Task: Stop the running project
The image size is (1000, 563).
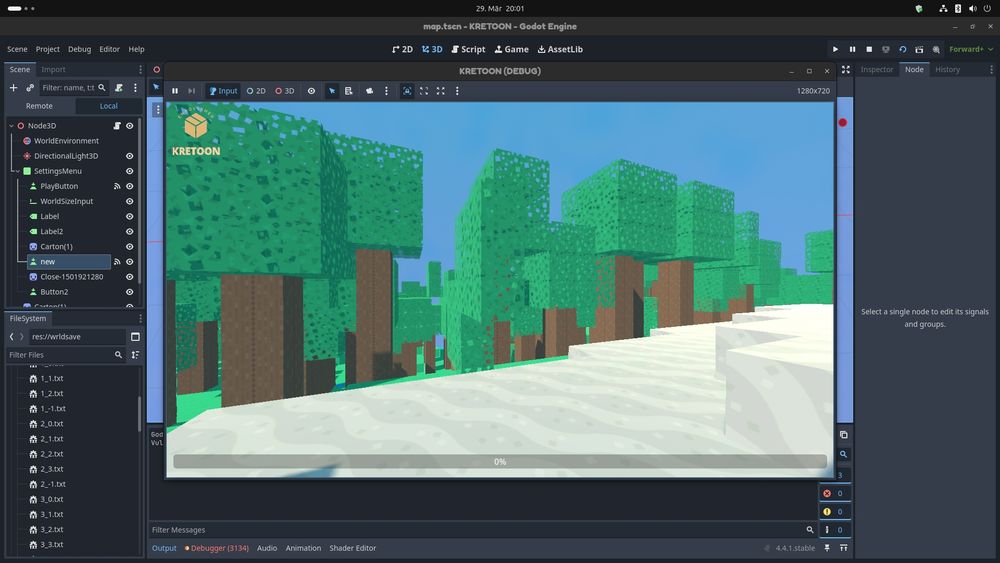Action: click(x=869, y=49)
